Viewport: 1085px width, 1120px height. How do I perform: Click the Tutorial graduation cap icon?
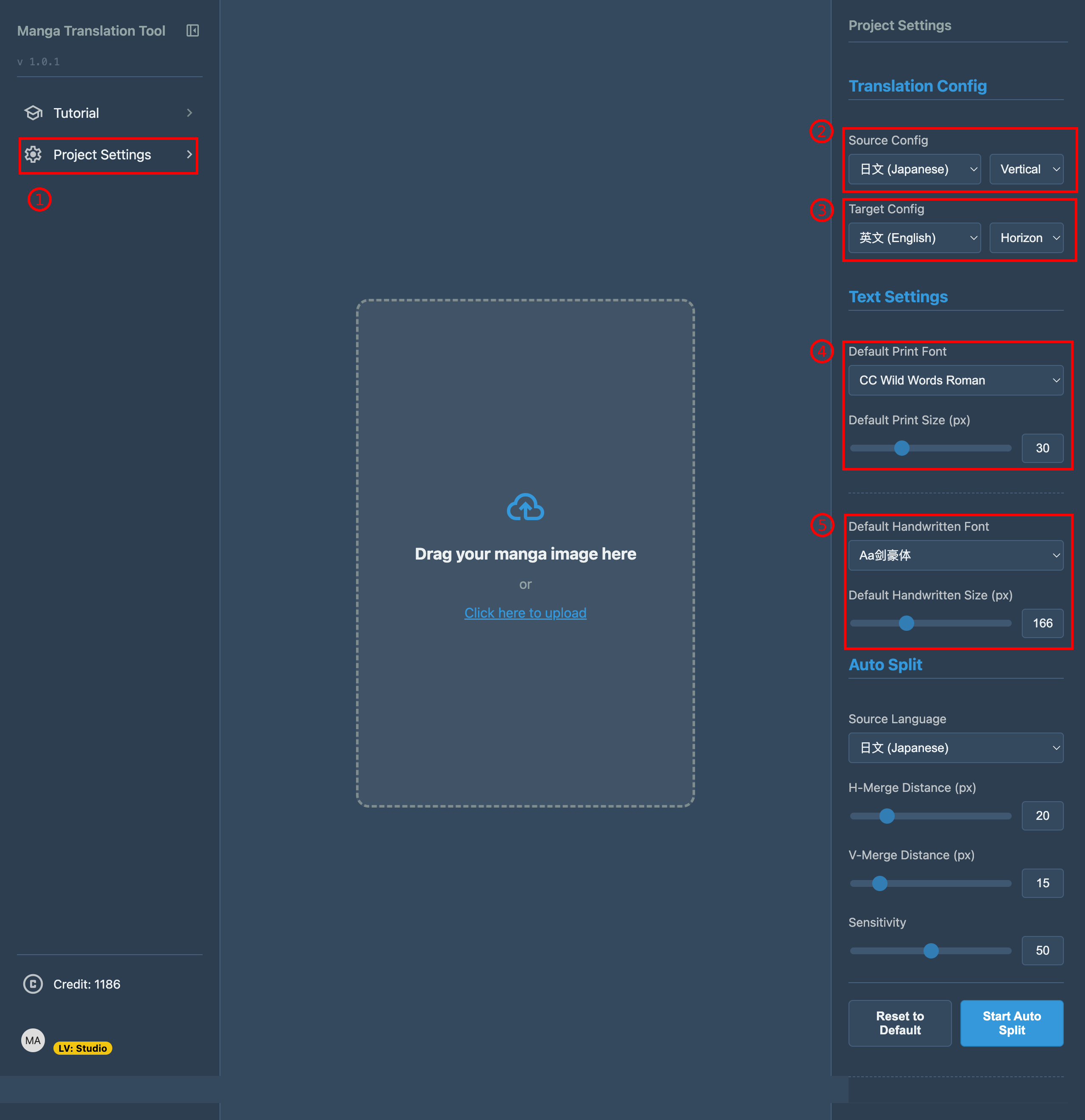pos(33,113)
